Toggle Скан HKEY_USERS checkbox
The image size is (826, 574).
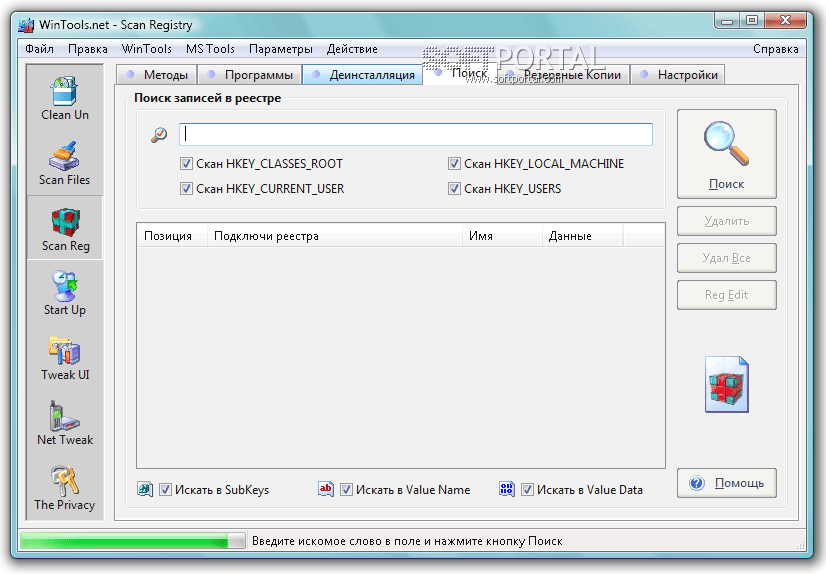click(454, 189)
